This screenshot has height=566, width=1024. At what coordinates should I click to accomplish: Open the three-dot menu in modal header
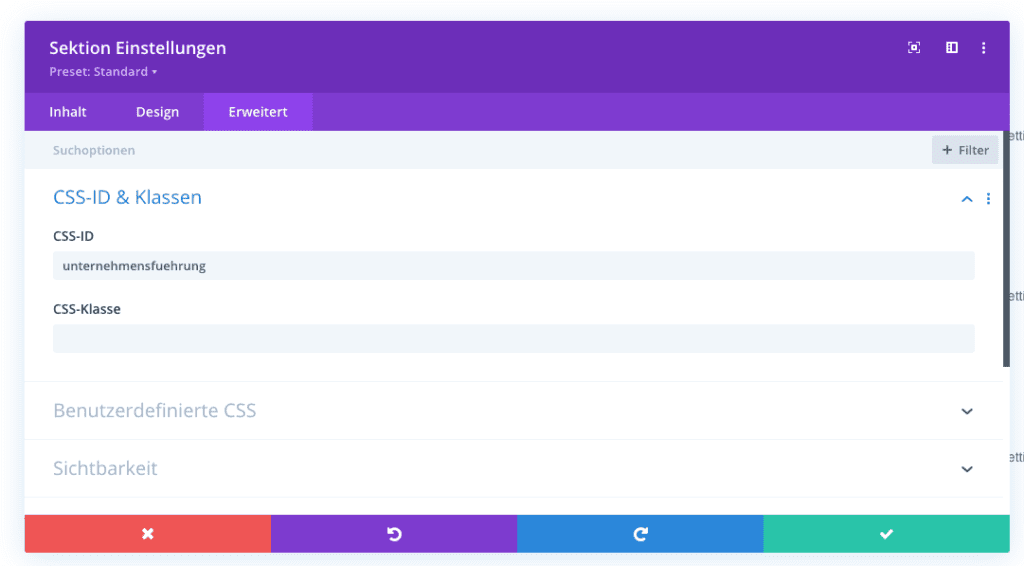(984, 48)
